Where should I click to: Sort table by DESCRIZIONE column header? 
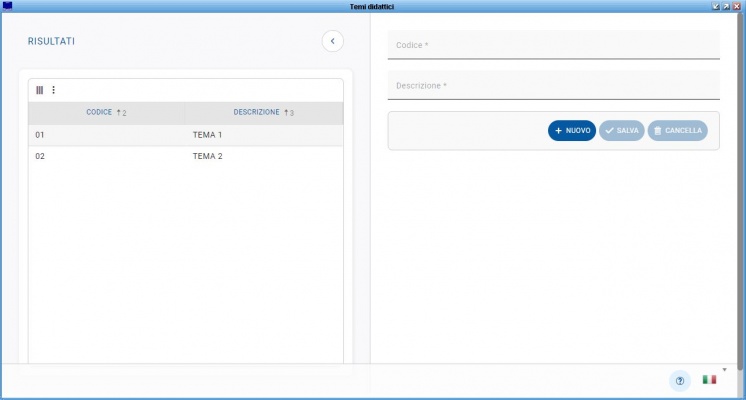tap(264, 113)
